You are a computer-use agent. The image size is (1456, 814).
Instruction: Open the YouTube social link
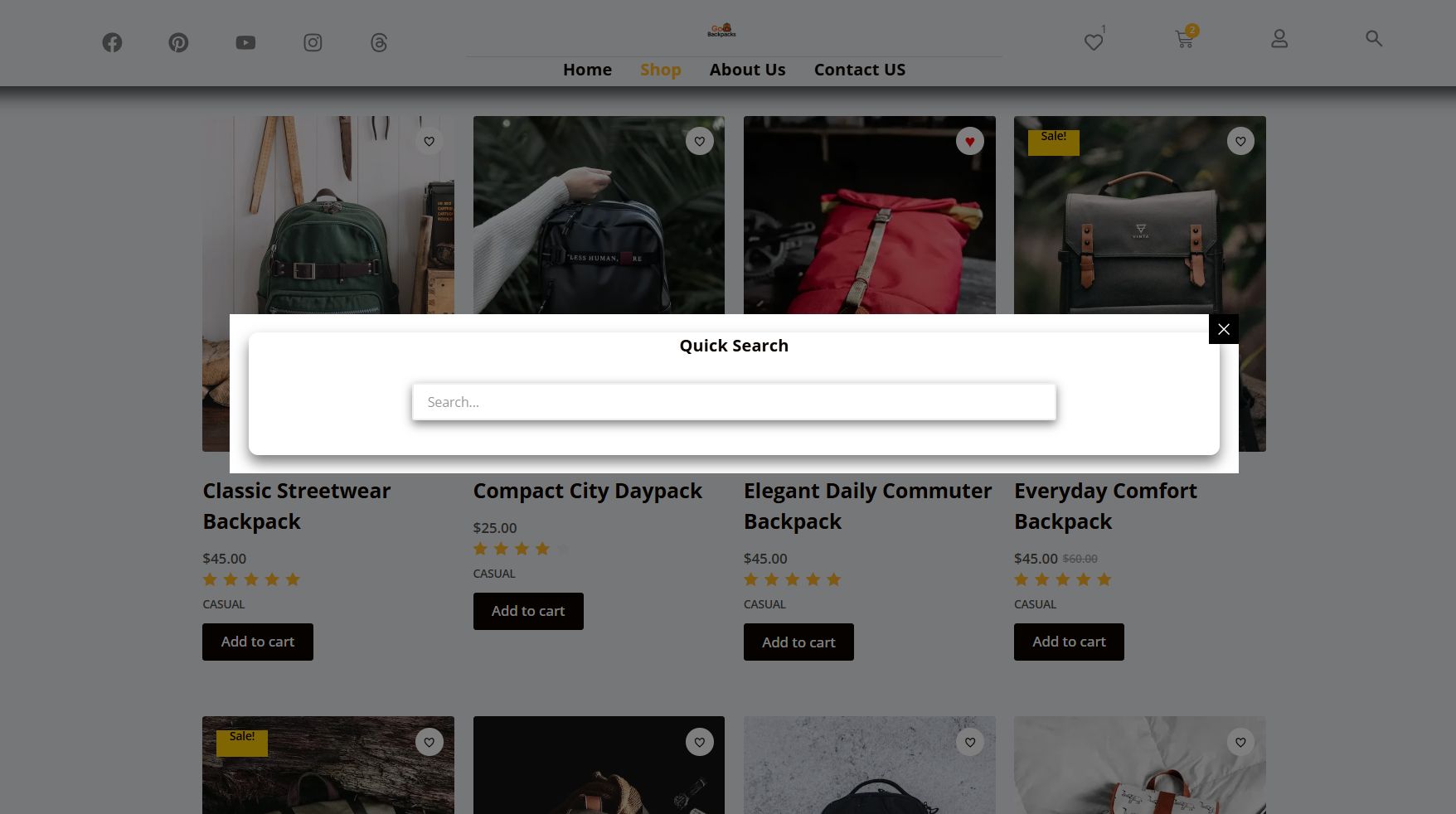tap(245, 42)
